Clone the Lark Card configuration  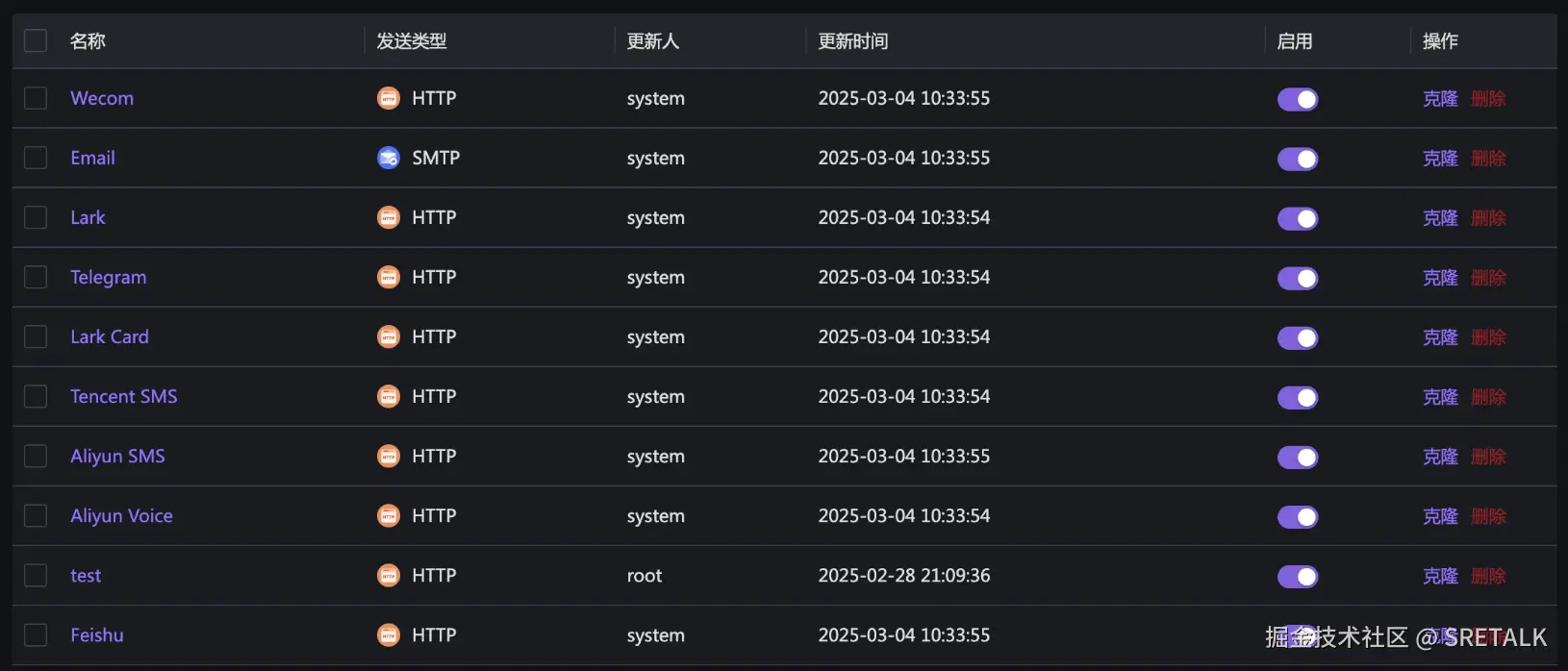1440,337
